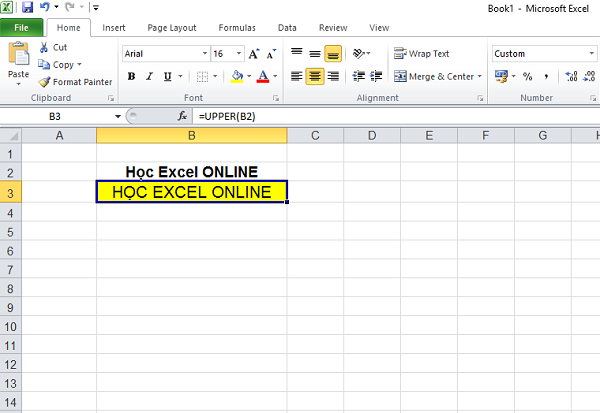The width and height of the screenshot is (600, 413).
Task: Click the Align Text Left icon
Action: click(296, 76)
